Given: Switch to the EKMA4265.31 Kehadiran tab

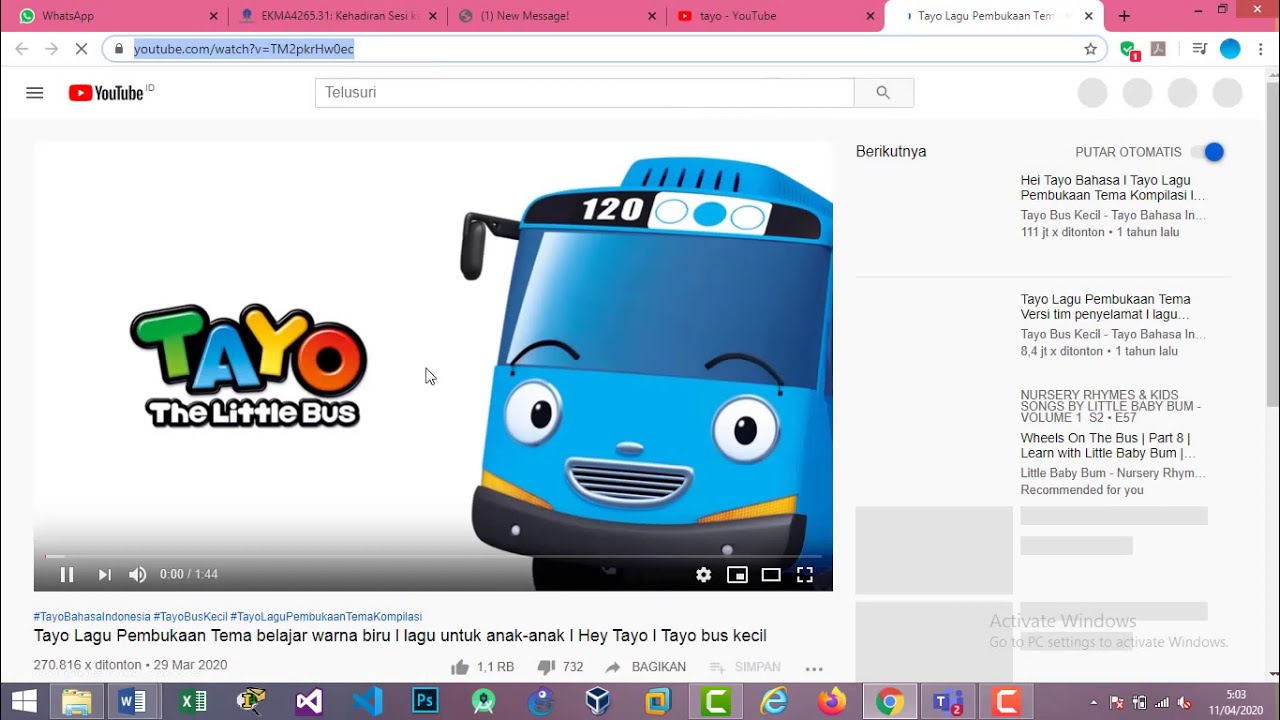Looking at the screenshot, I should (x=339, y=16).
